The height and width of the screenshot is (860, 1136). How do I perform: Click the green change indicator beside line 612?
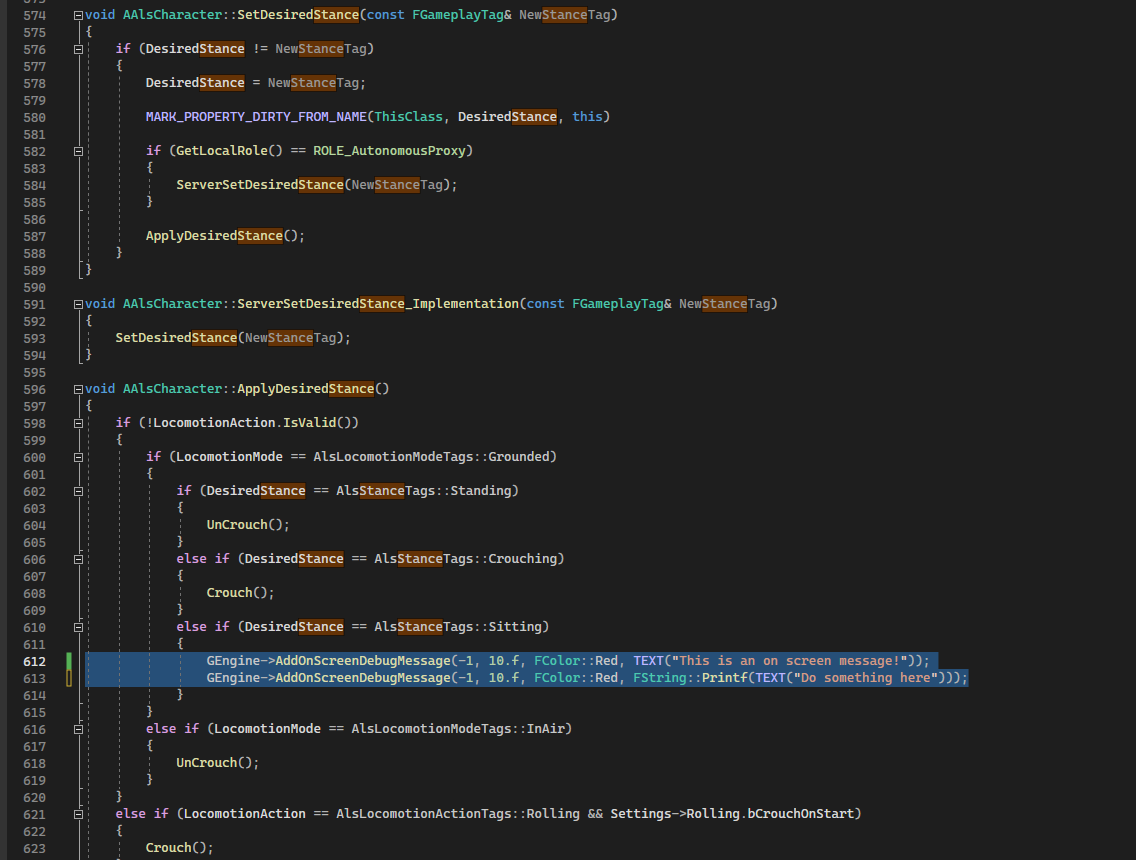[x=67, y=660]
